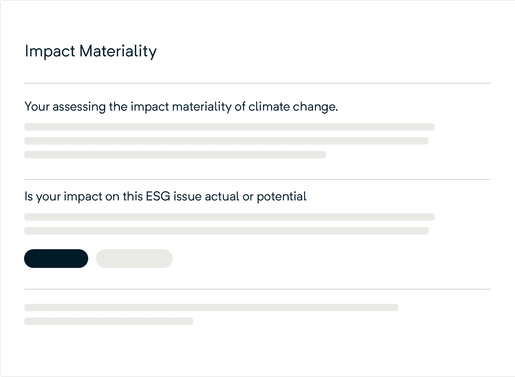Choose the light gray pill button
Screen dimensions: 515x377
coord(134,258)
